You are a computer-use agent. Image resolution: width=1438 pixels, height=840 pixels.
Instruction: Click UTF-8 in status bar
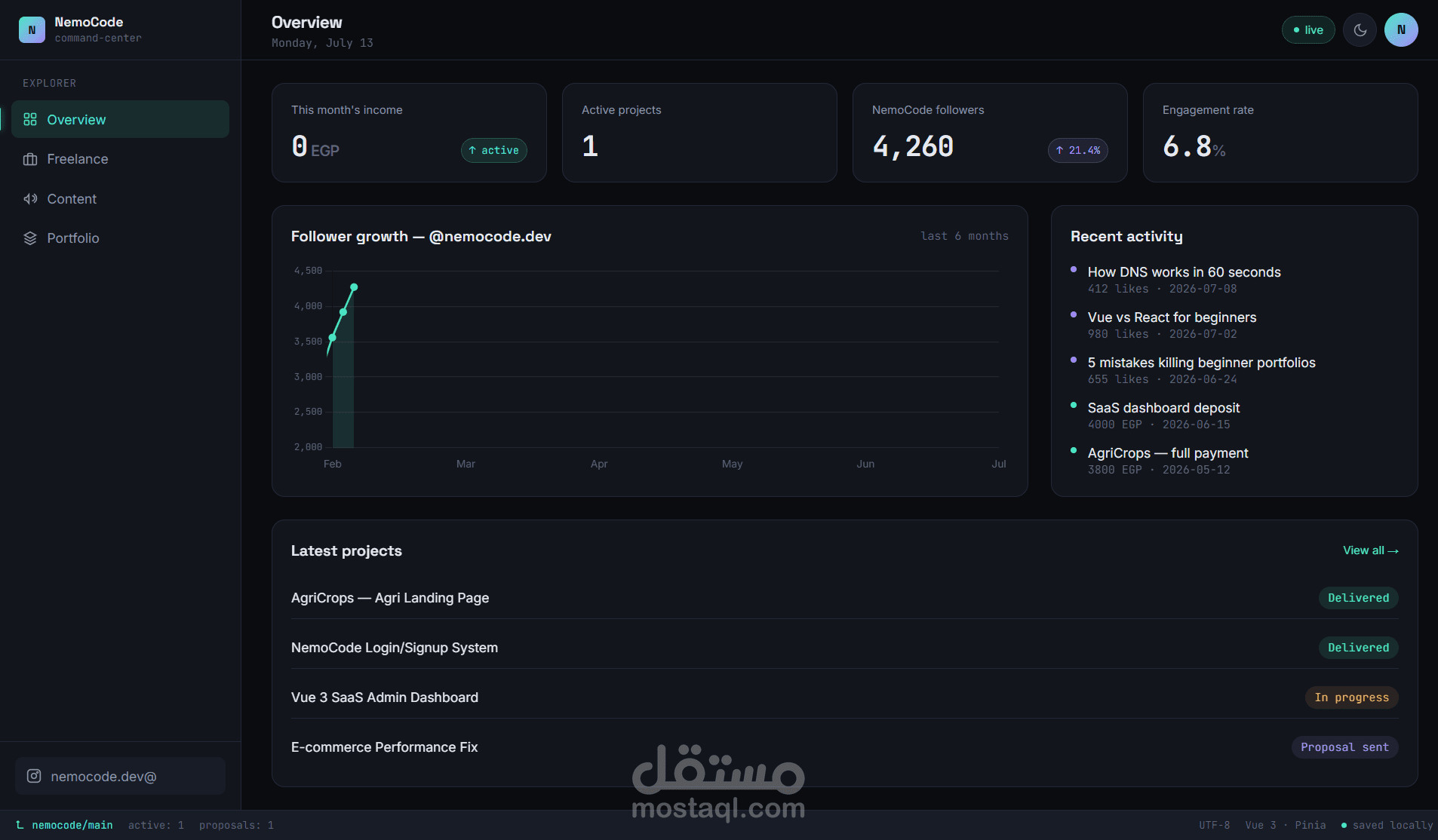pos(1214,825)
